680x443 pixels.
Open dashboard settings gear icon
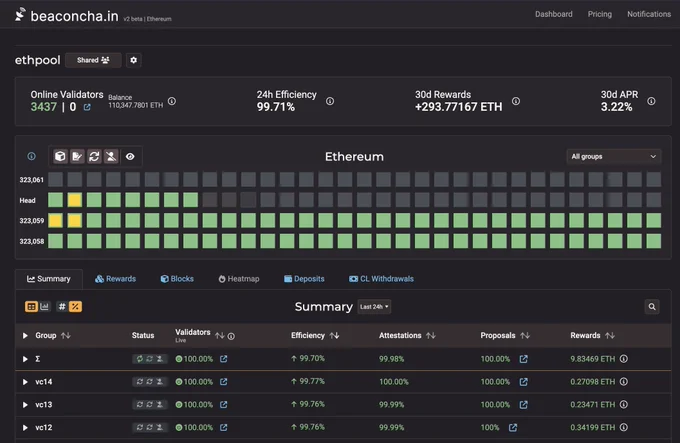coord(134,60)
